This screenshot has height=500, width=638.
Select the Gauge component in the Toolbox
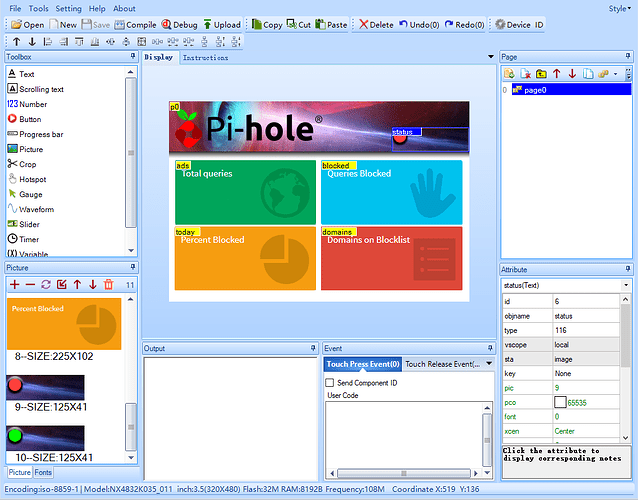click(25, 194)
